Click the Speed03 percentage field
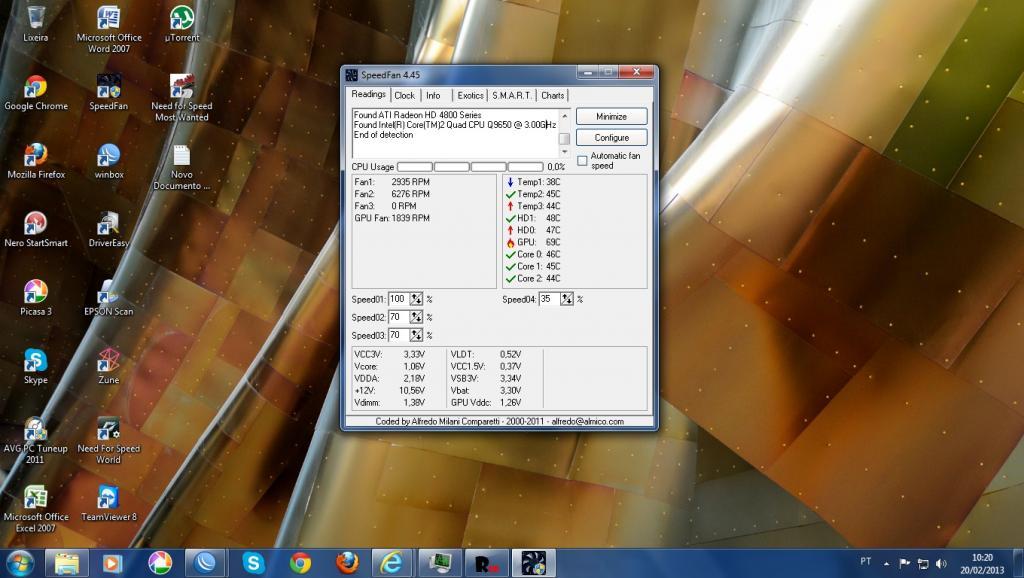Screen dimensions: 1024x578 398,335
